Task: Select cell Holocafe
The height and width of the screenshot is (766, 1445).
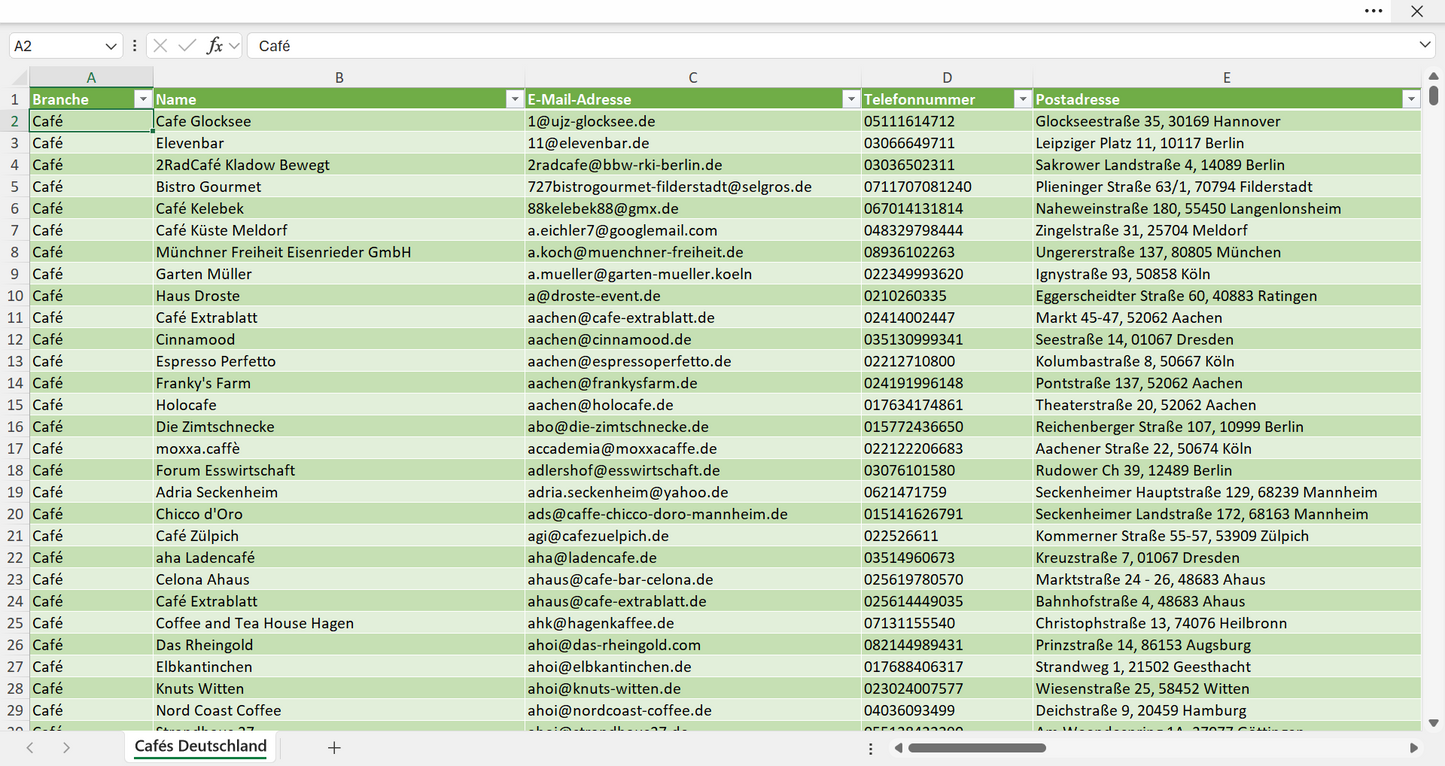Action: tap(339, 405)
